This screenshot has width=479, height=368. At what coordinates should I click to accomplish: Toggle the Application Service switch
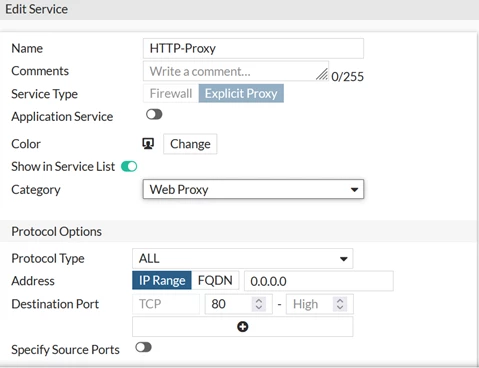point(154,115)
